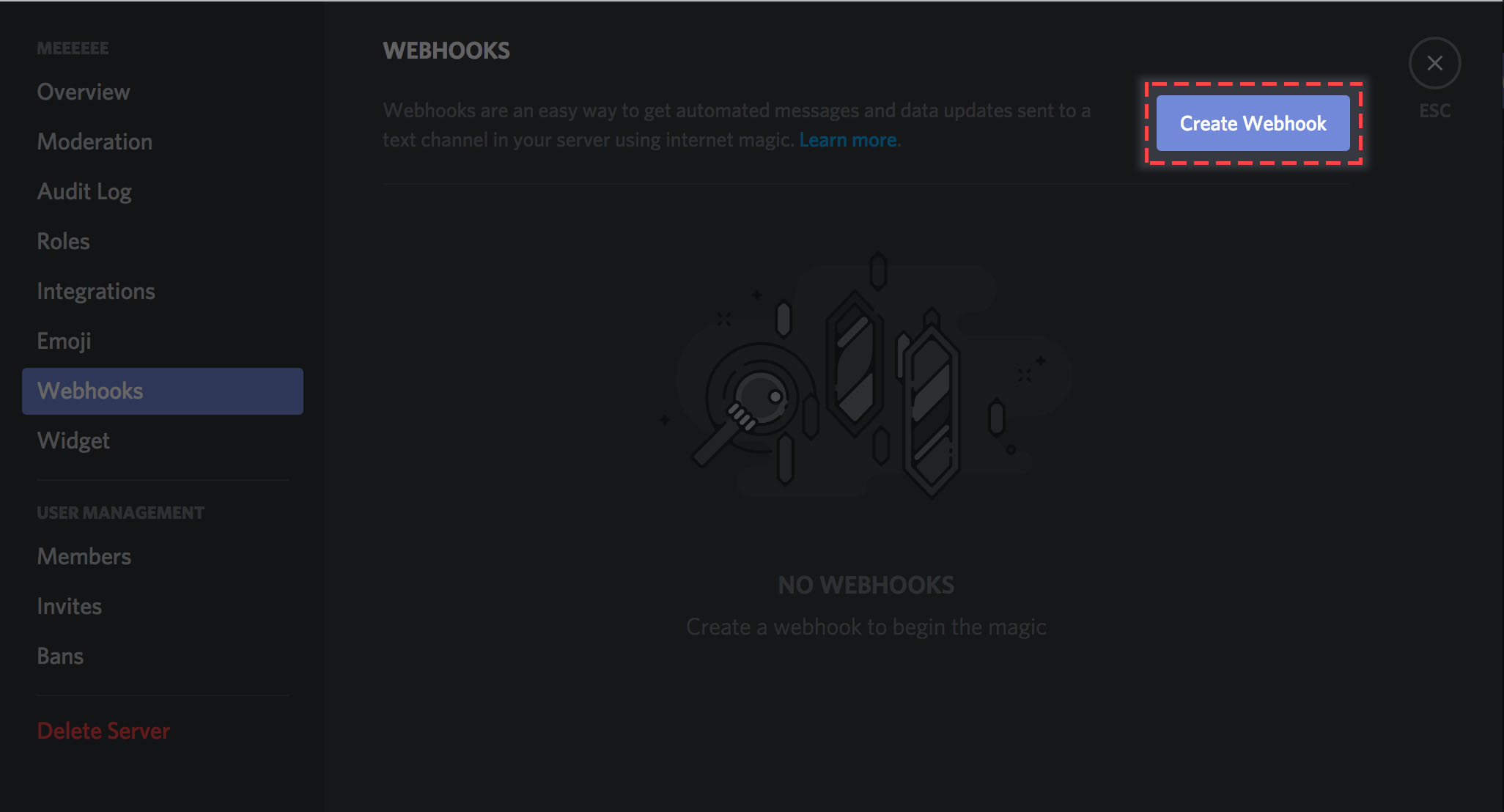The image size is (1504, 812).
Task: Click the Audit Log settings icon
Action: pyautogui.click(x=83, y=191)
